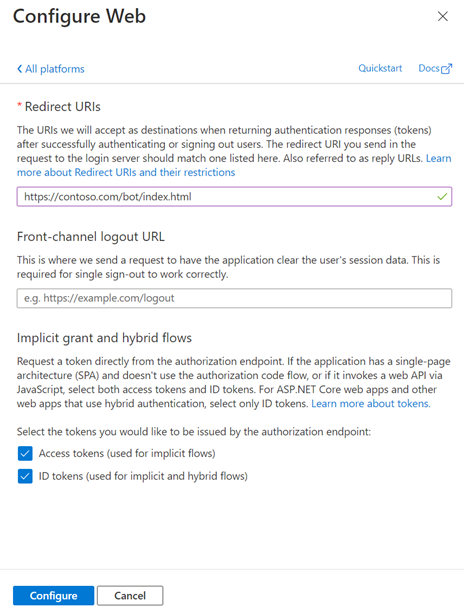Click 'ID tokens (used for implicit and hybrid flows)' label

(143, 476)
